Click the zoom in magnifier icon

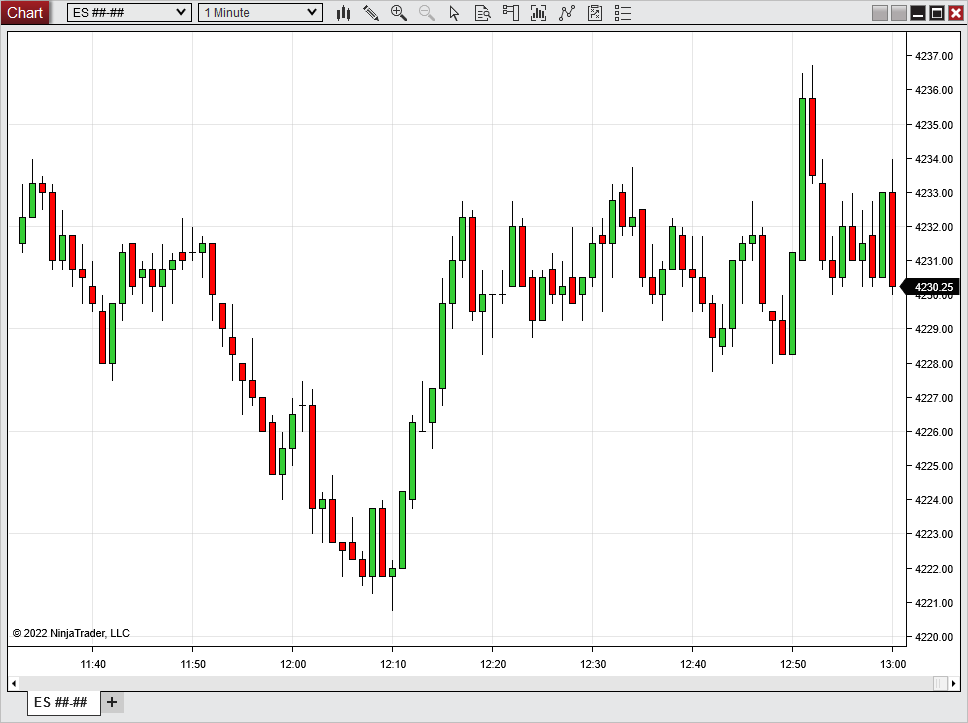click(x=399, y=13)
